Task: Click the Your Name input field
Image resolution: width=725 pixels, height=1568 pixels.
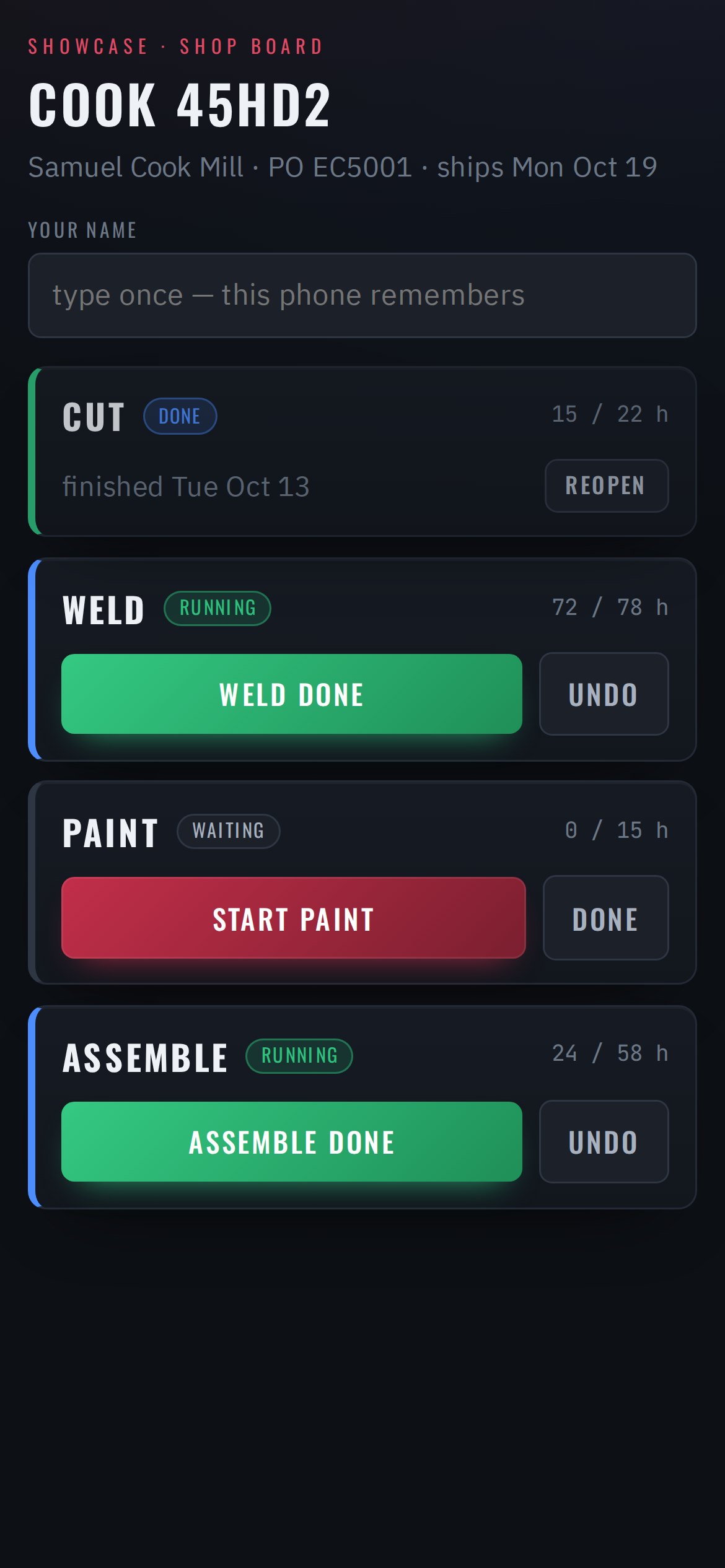Action: [362, 295]
